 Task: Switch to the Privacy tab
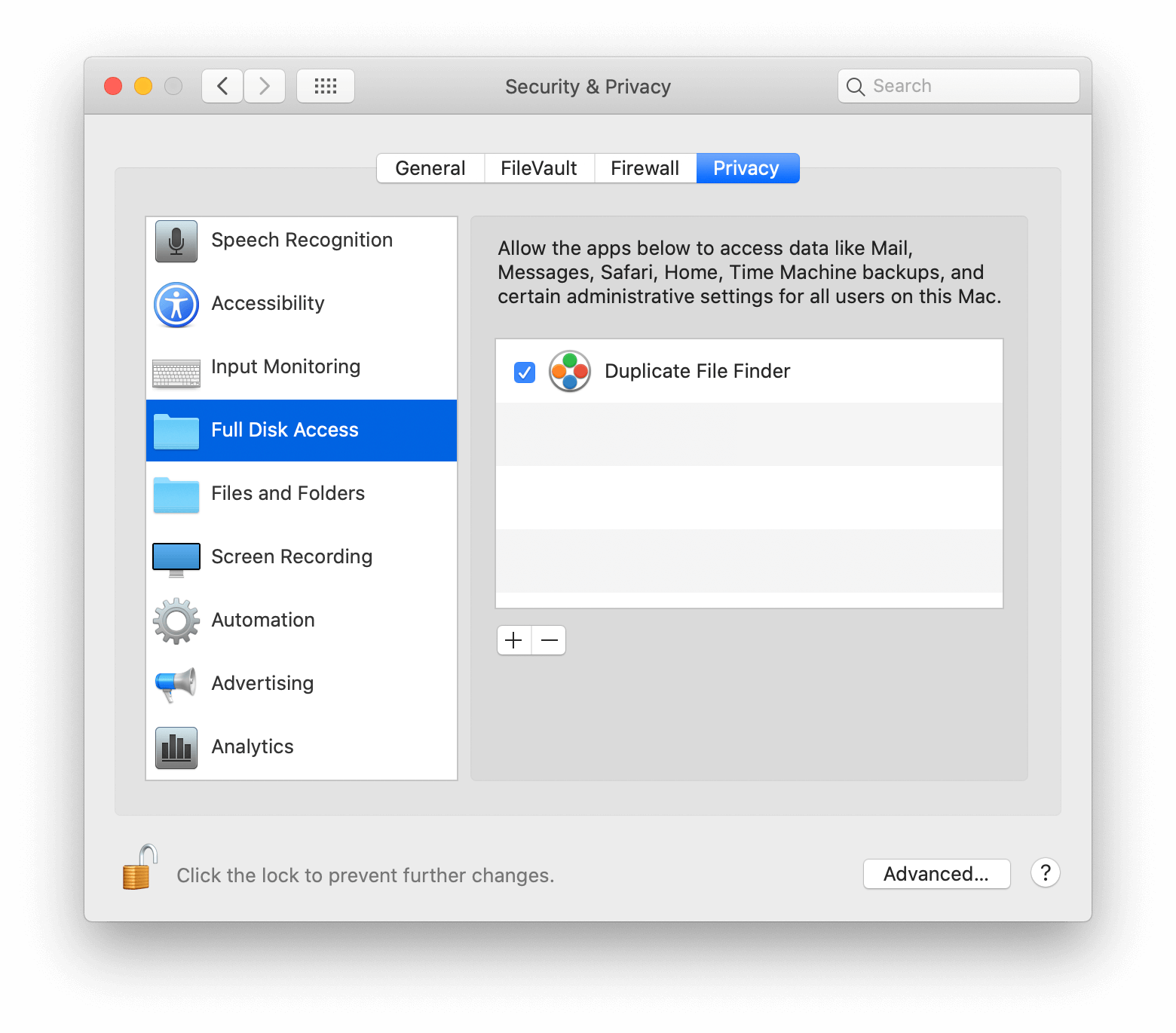[747, 167]
